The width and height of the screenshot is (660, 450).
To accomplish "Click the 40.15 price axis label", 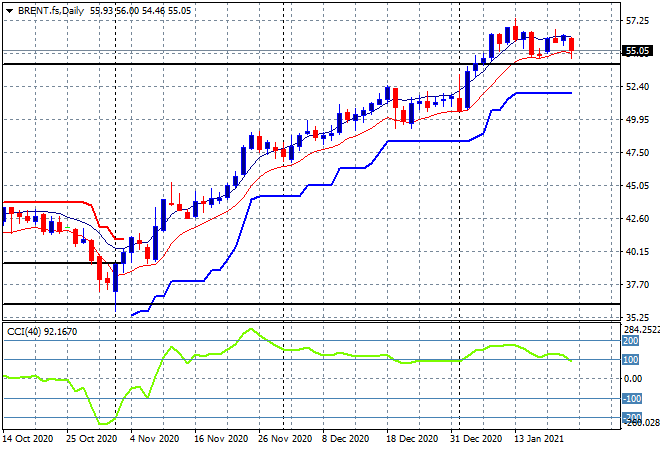I will 637,252.
